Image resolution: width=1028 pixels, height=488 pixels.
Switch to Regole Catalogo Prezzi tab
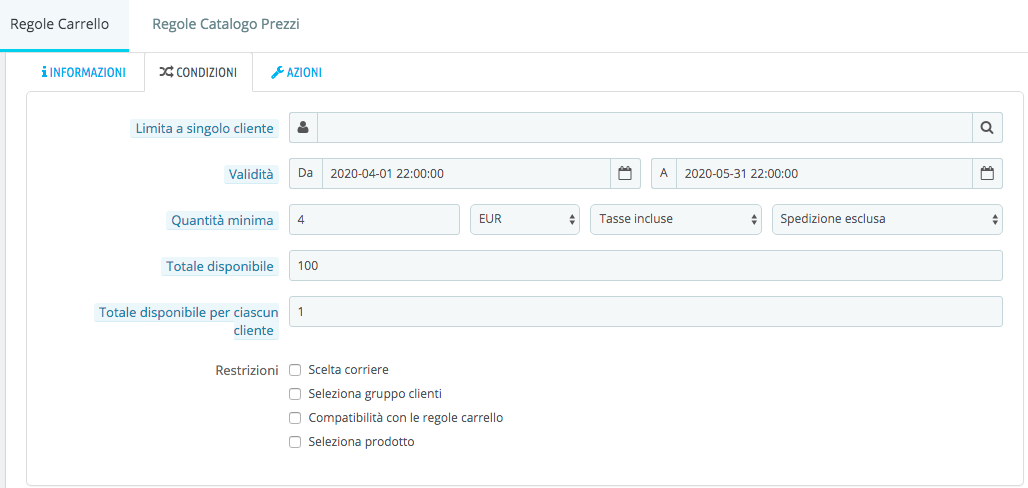[x=226, y=24]
